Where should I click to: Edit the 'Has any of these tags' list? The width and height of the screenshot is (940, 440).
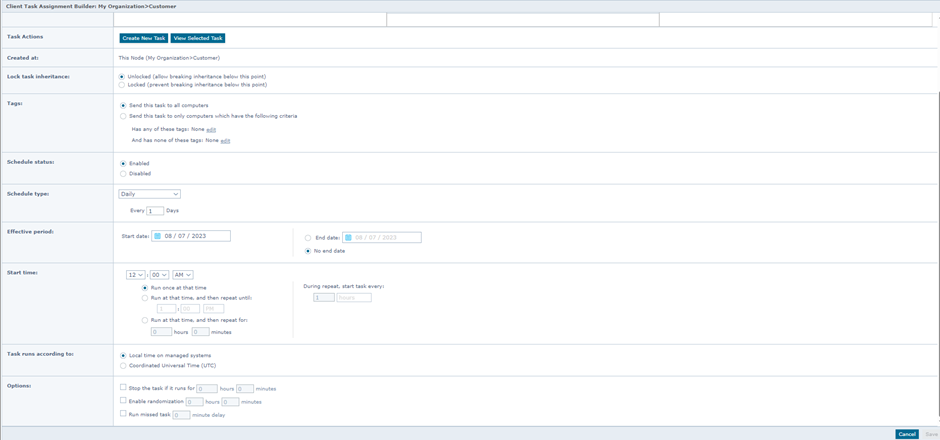tap(211, 129)
